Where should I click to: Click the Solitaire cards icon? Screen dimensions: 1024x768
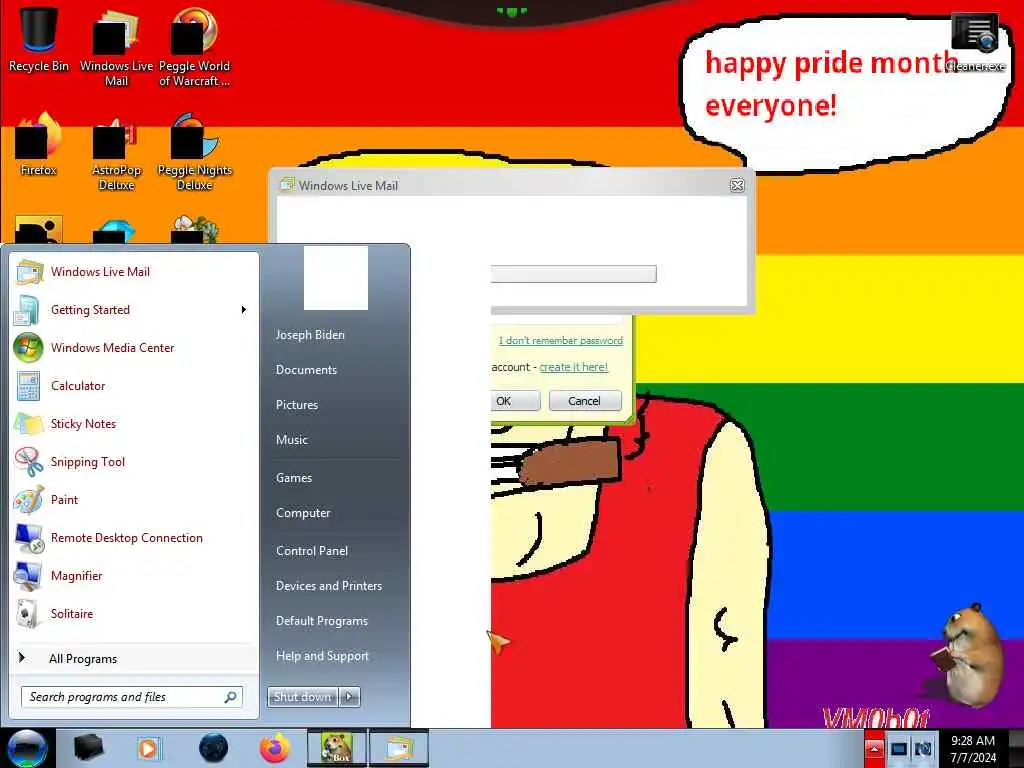tap(29, 613)
